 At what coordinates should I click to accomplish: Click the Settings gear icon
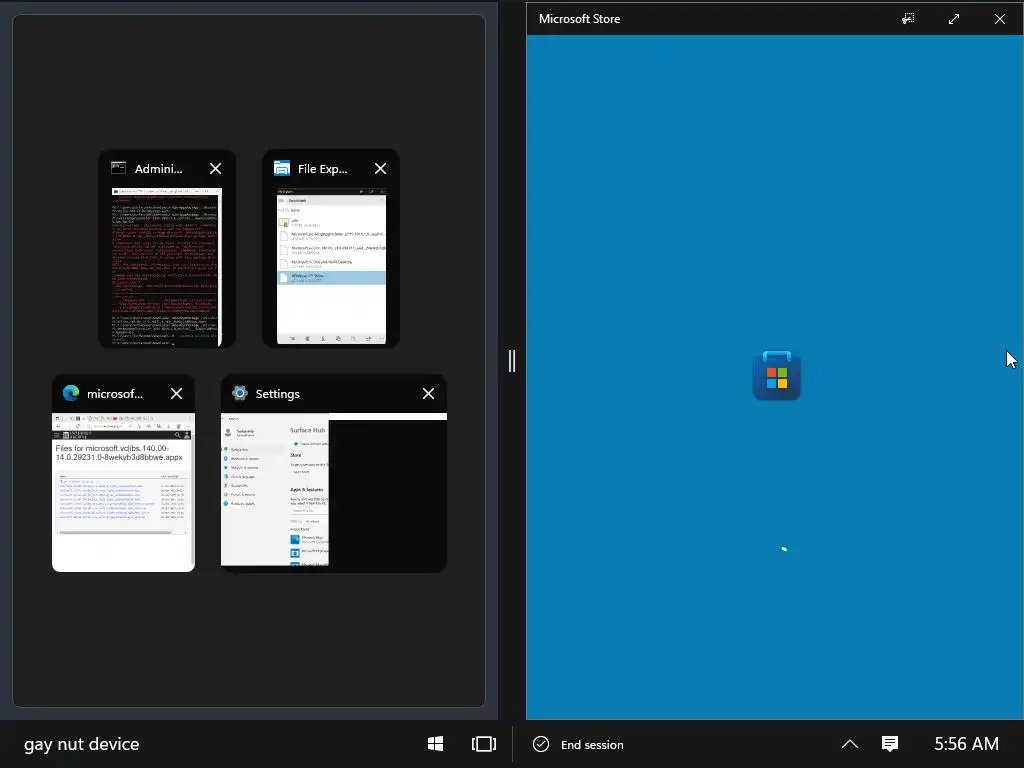[240, 392]
